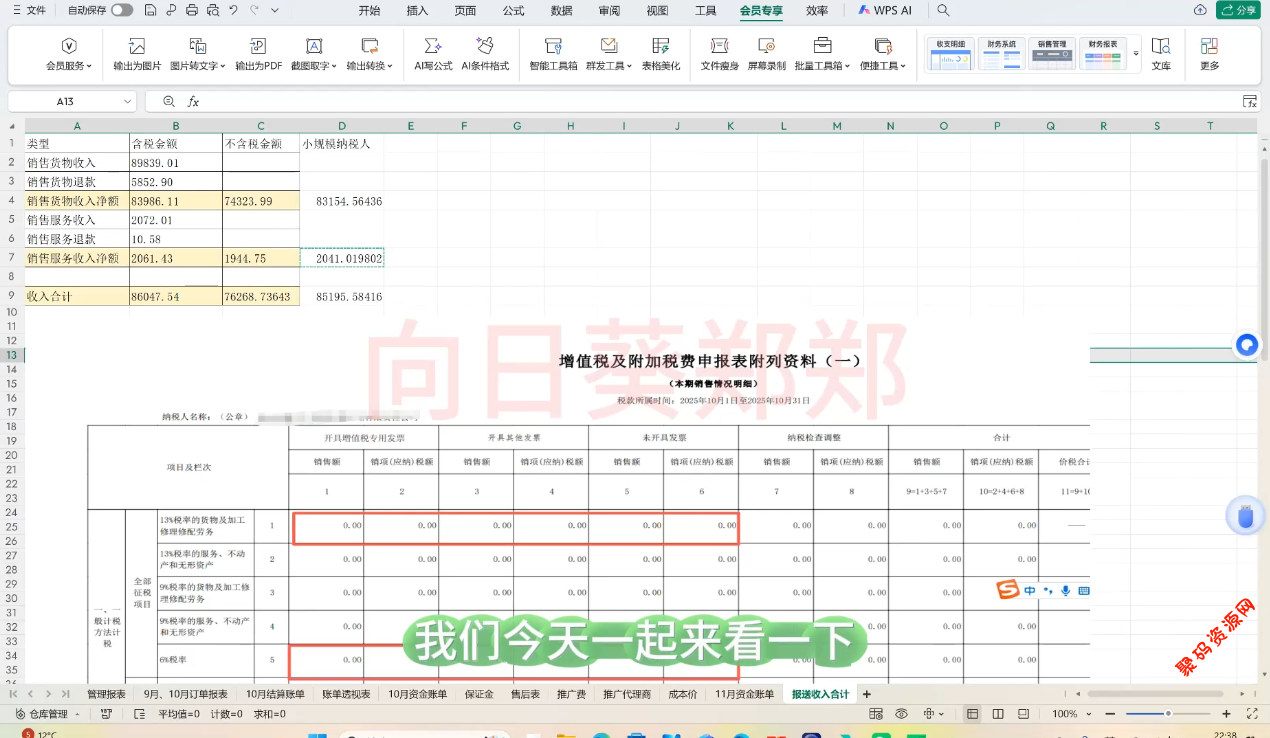Click the fx insert function icon

point(194,102)
